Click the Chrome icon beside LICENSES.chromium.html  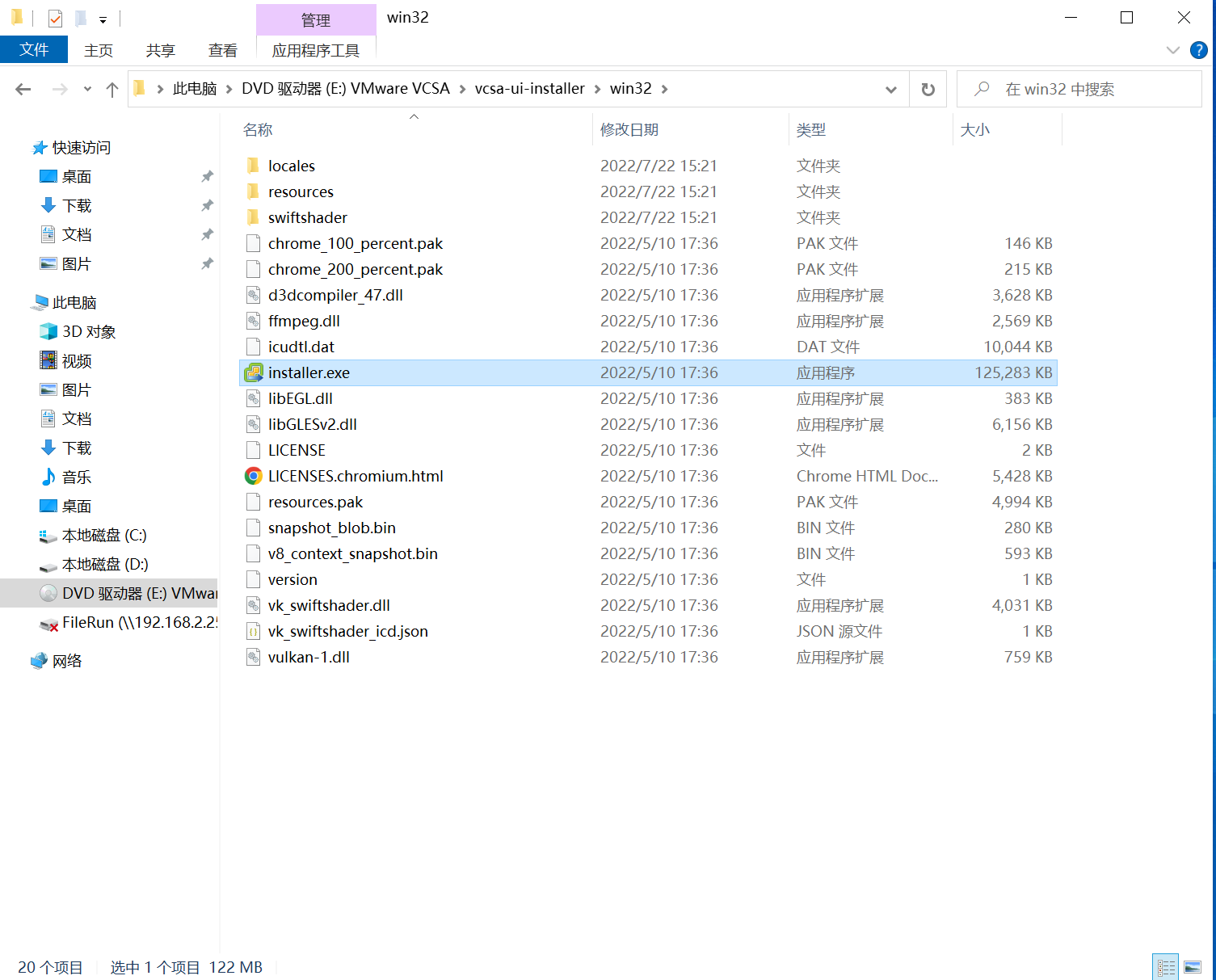[254, 476]
